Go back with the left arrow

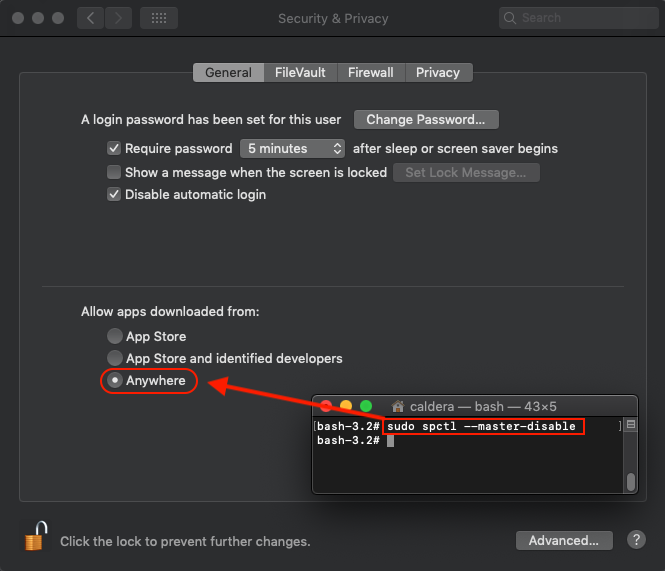coord(90,18)
